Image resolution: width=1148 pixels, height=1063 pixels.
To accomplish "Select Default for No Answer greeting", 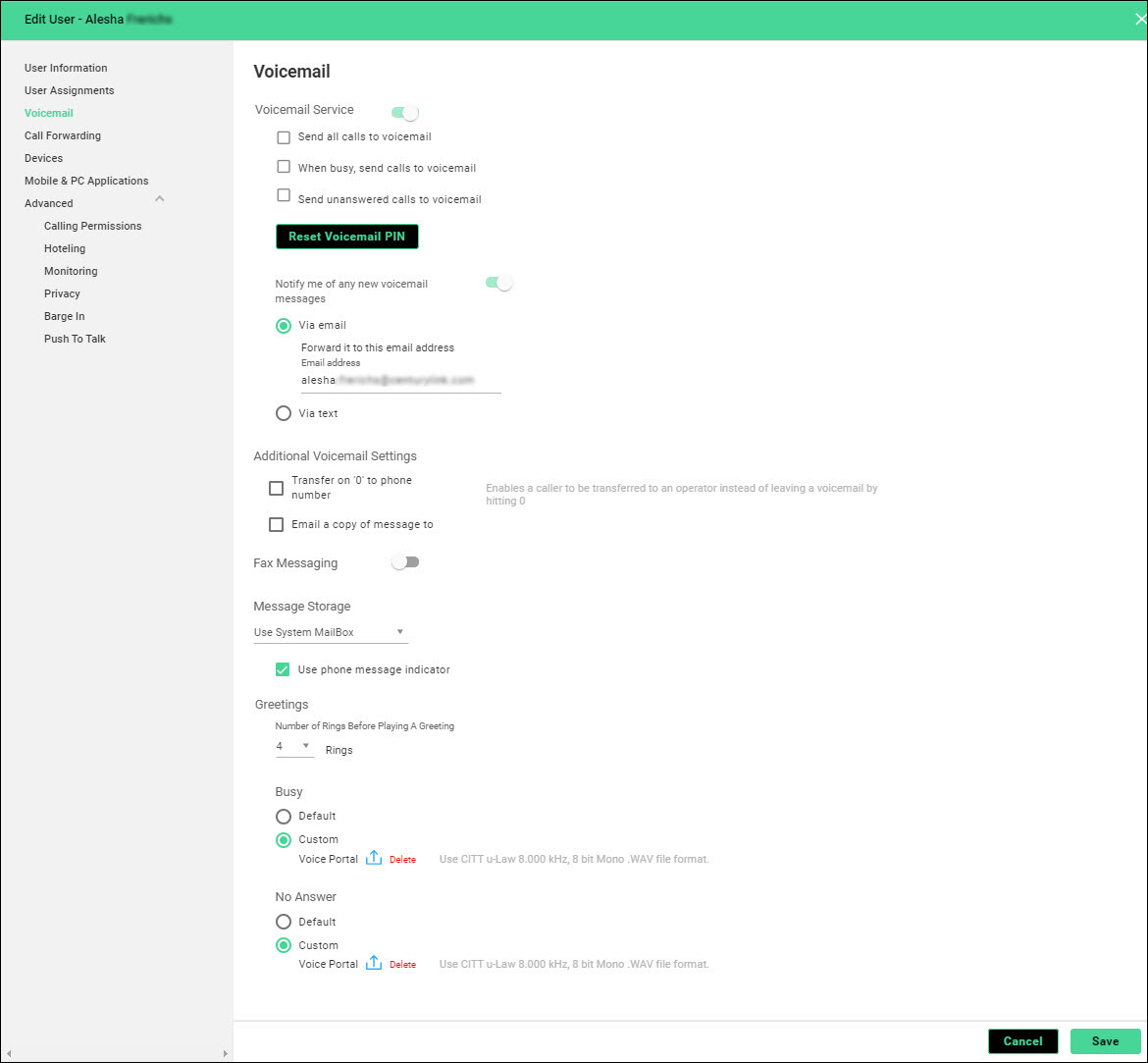I will pos(284,922).
